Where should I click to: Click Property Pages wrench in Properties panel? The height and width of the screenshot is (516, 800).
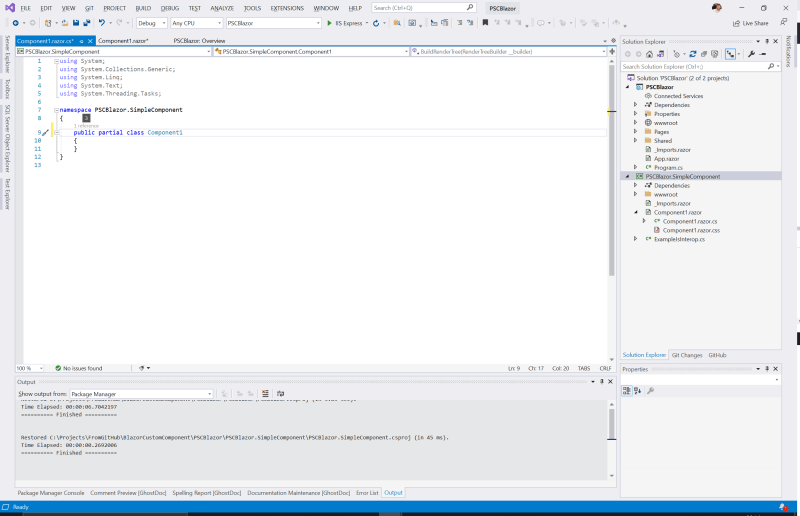click(651, 391)
